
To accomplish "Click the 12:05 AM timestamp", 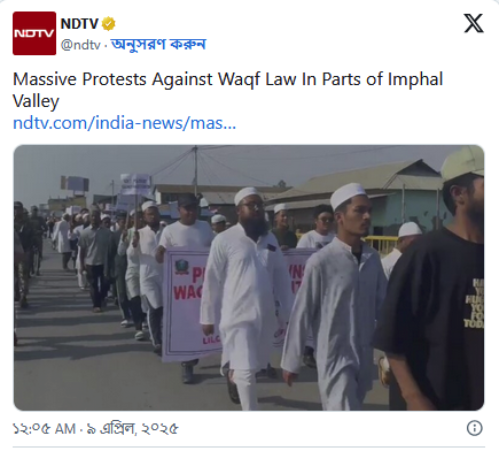I will pyautogui.click(x=44, y=429).
